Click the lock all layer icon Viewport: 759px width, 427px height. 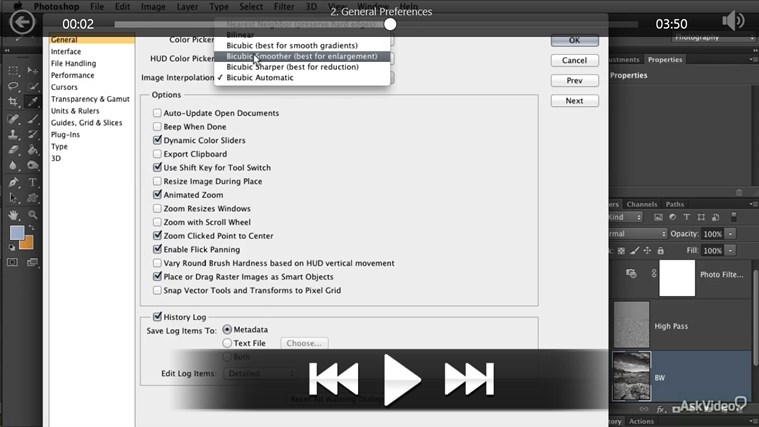coord(660,250)
